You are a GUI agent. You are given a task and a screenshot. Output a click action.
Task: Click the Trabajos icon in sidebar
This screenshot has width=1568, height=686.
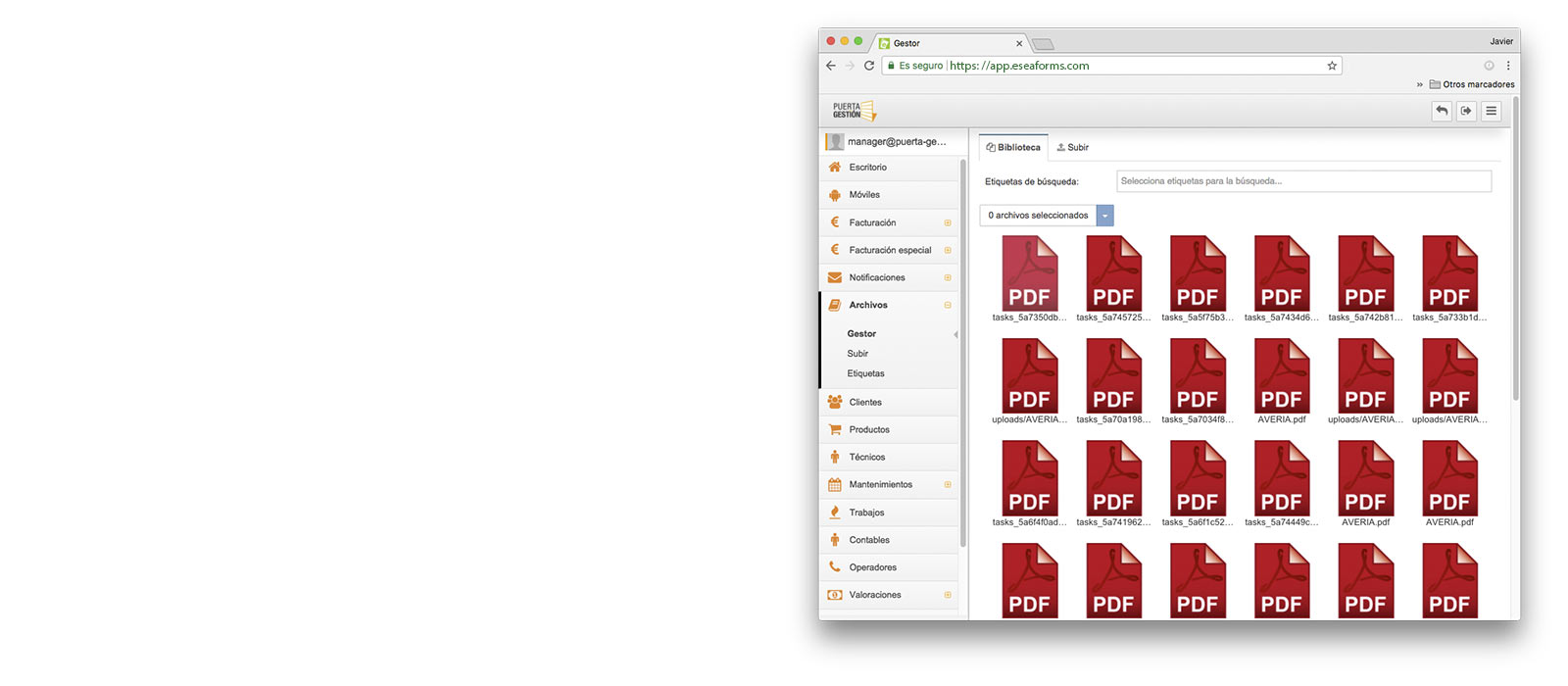pos(835,512)
